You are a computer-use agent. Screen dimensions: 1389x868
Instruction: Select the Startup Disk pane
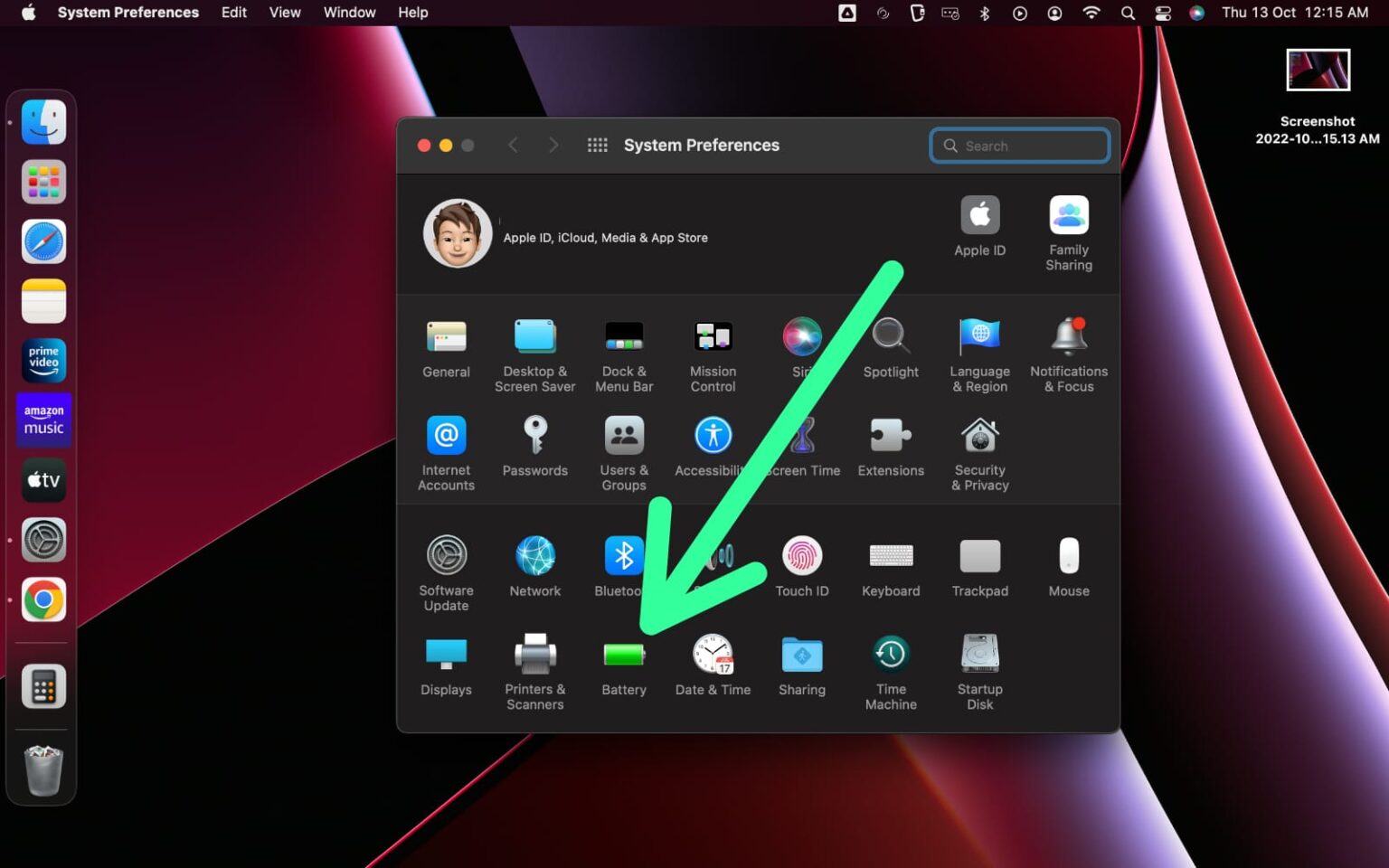click(x=979, y=651)
